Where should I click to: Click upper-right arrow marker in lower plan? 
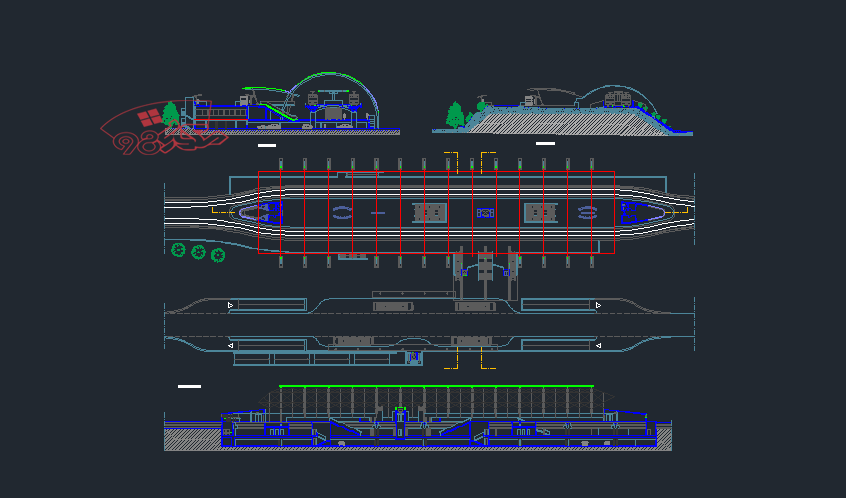(x=598, y=305)
